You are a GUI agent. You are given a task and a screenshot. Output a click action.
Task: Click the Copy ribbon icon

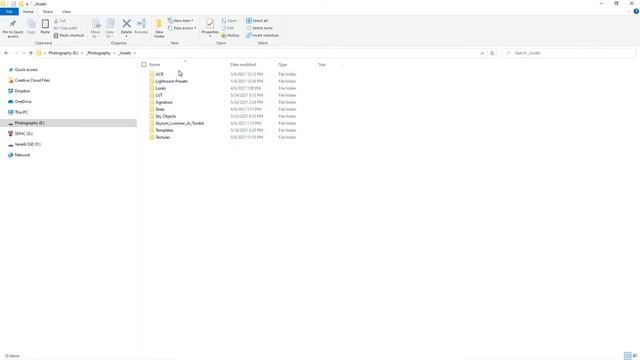point(31,27)
